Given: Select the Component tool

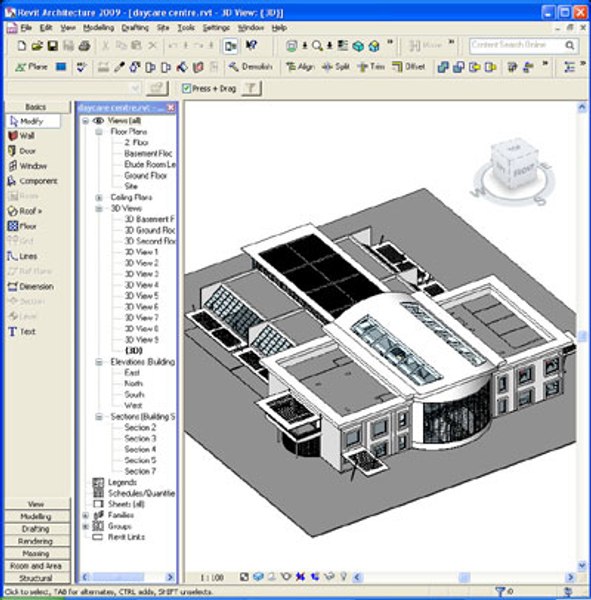Looking at the screenshot, I should click(x=33, y=181).
